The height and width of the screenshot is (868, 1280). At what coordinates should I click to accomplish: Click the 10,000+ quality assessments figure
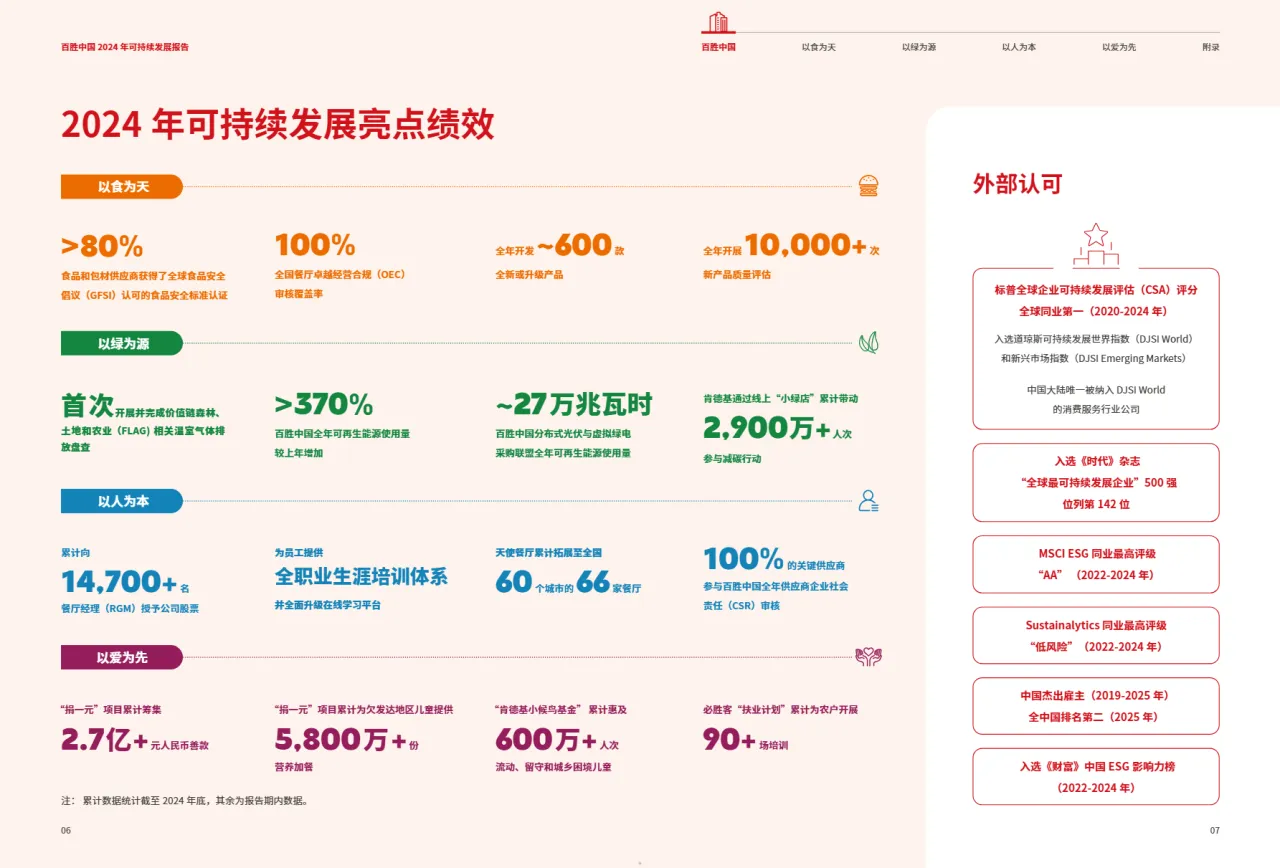791,246
